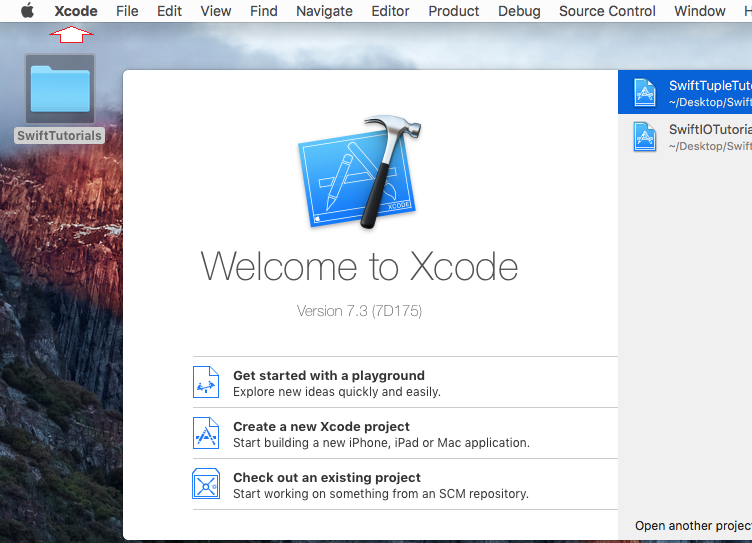
Task: Open the Edit menu
Action: pyautogui.click(x=169, y=11)
